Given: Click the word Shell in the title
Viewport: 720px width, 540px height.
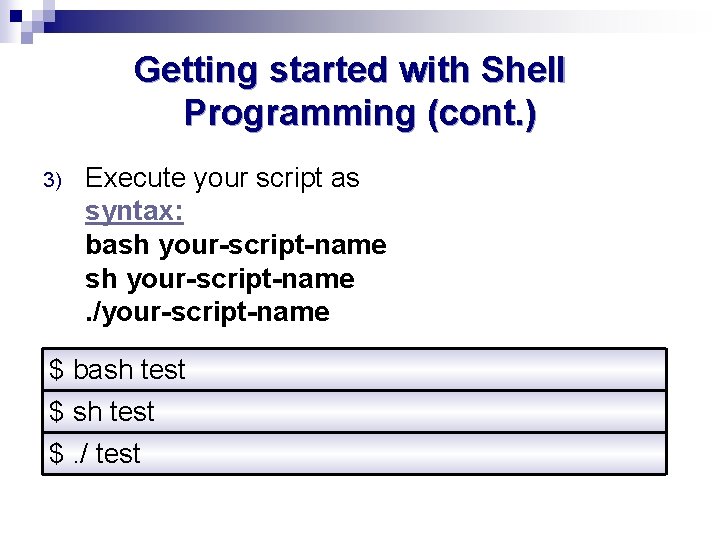Looking at the screenshot, I should coord(523,70).
